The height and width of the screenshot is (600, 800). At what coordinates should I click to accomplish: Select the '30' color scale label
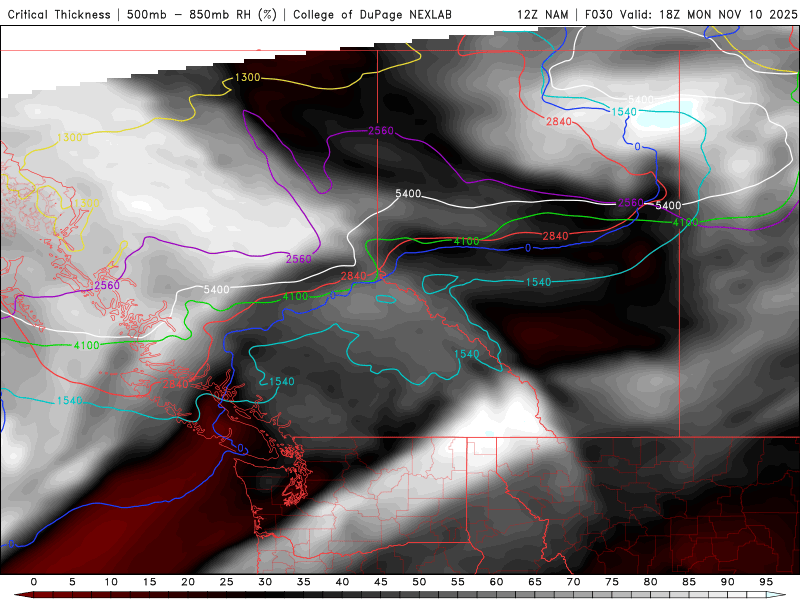[x=265, y=582]
